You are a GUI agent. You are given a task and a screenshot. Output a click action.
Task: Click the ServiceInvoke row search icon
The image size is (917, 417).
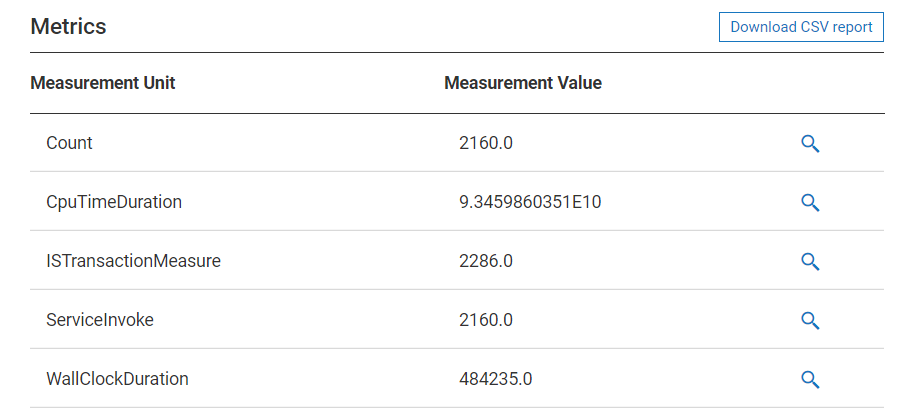coord(810,321)
